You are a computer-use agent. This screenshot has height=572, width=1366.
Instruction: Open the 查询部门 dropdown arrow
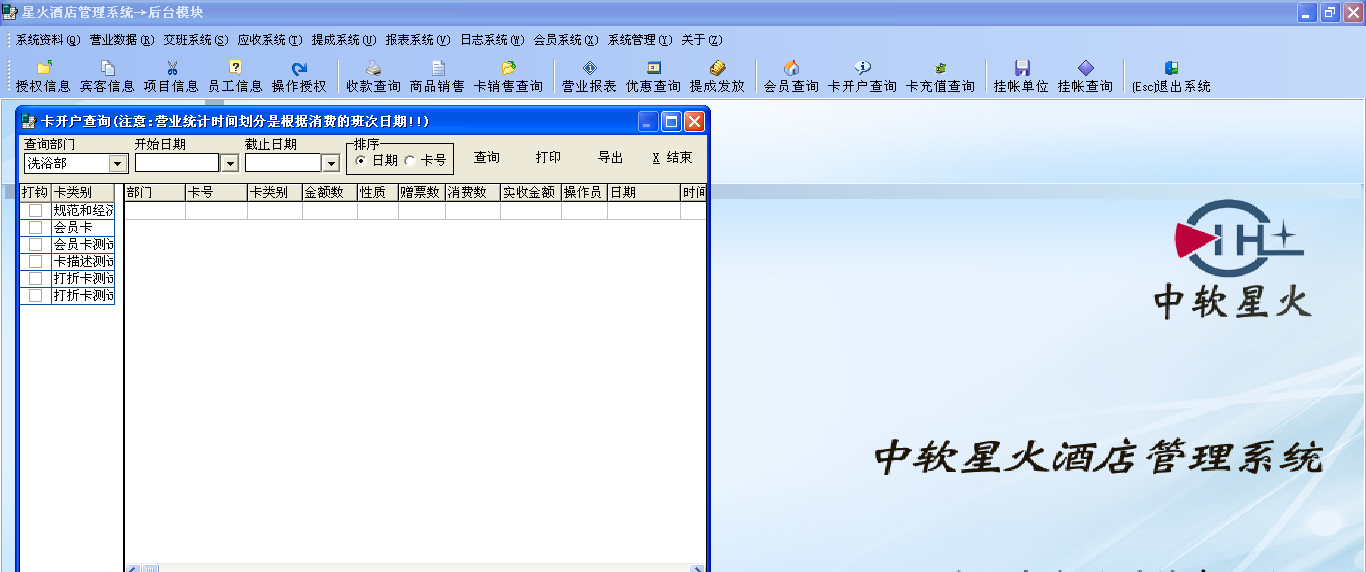click(x=118, y=164)
